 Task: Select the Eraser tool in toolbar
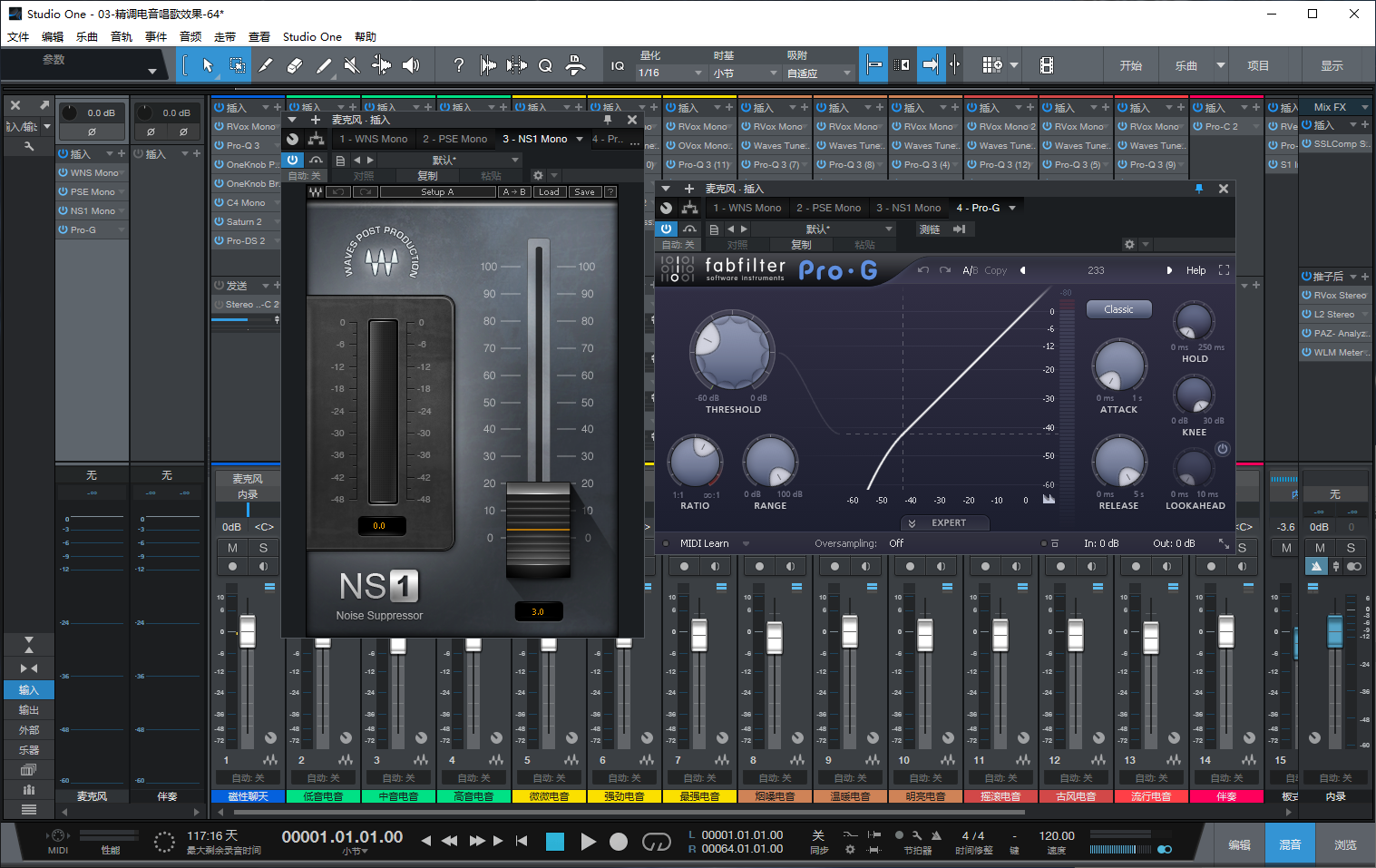coord(294,65)
